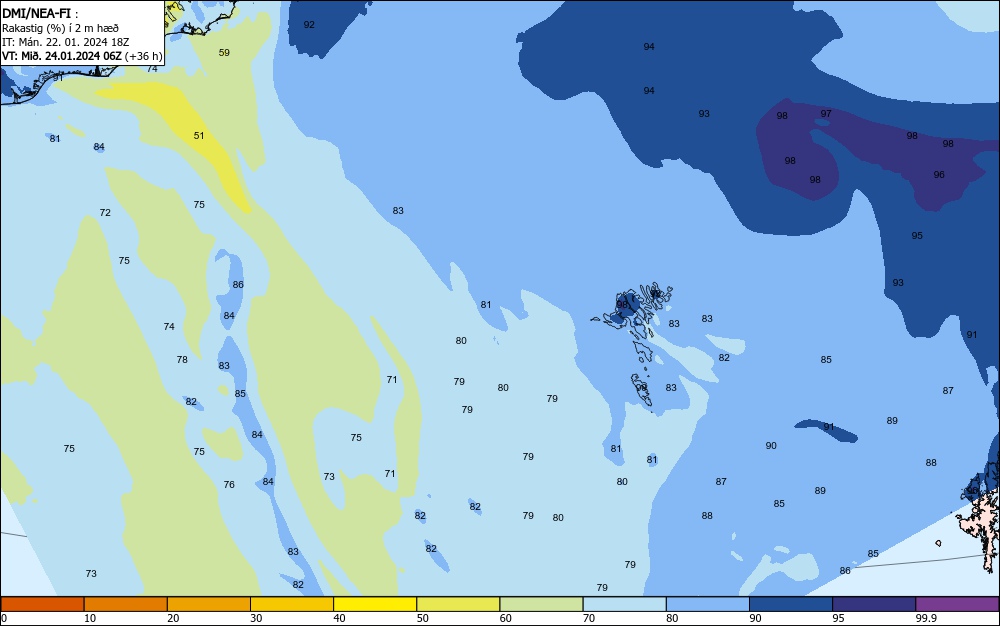1000x626 pixels.
Task: Click the humidity value 96 in purple zone
Action: tap(939, 174)
